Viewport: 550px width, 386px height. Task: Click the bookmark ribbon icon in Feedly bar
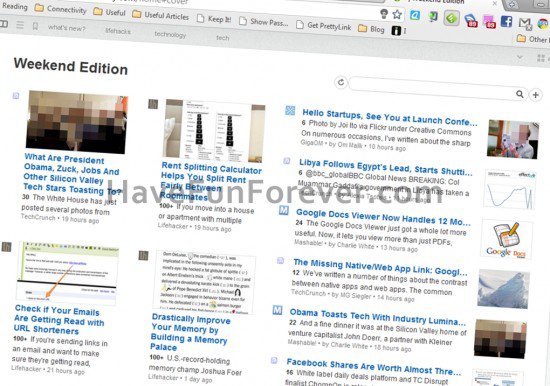pos(35,26)
